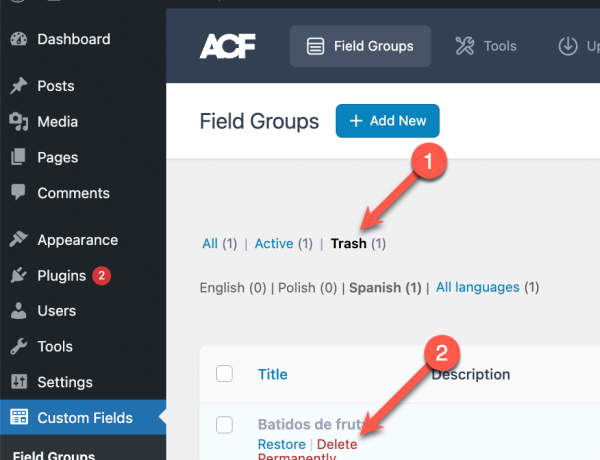Click the Settings sliders icon
This screenshot has height=460, width=600.
[19, 382]
